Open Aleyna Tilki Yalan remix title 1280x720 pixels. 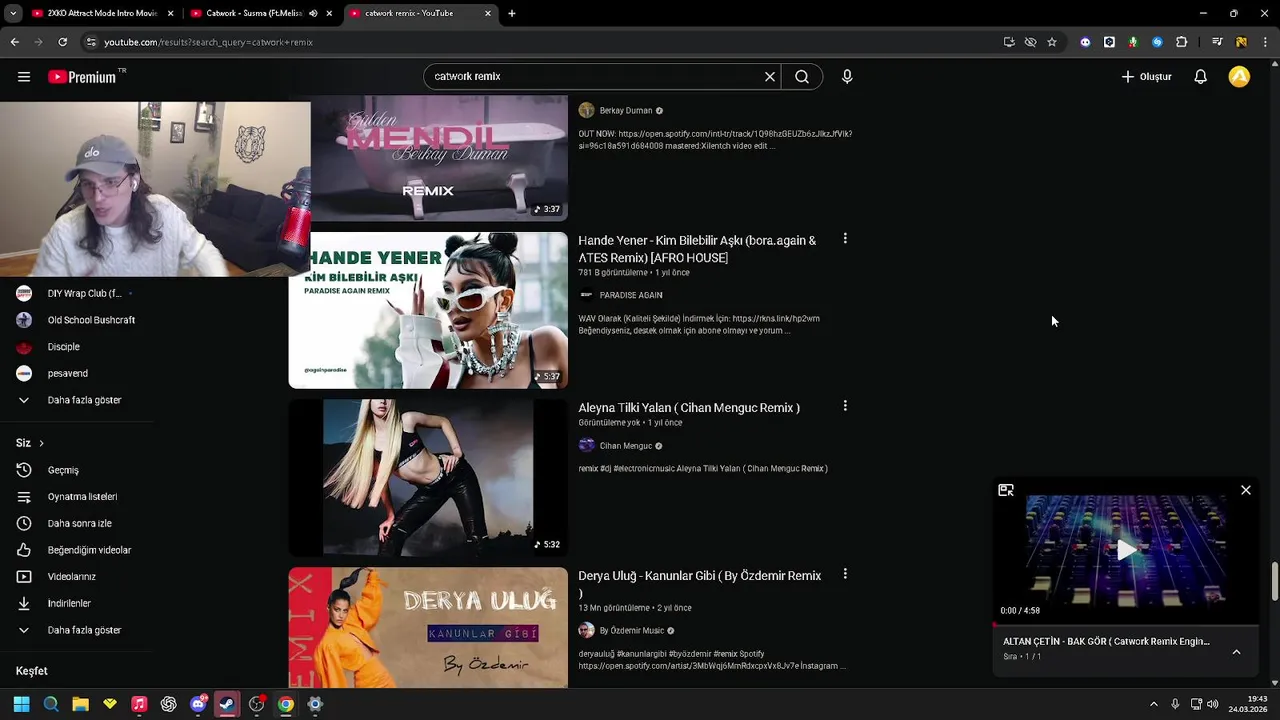[689, 408]
